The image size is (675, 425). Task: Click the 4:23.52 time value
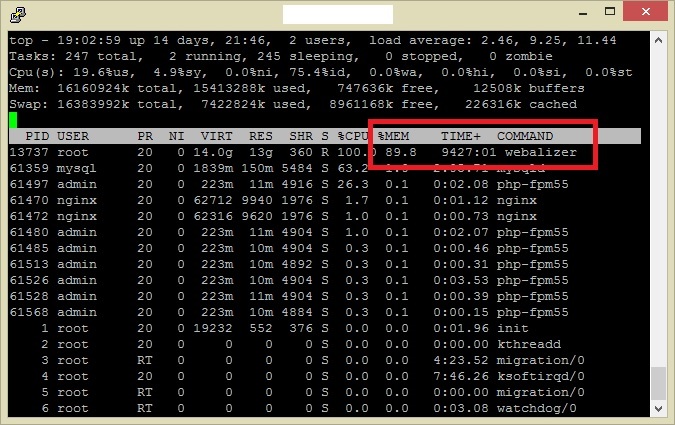(461, 360)
